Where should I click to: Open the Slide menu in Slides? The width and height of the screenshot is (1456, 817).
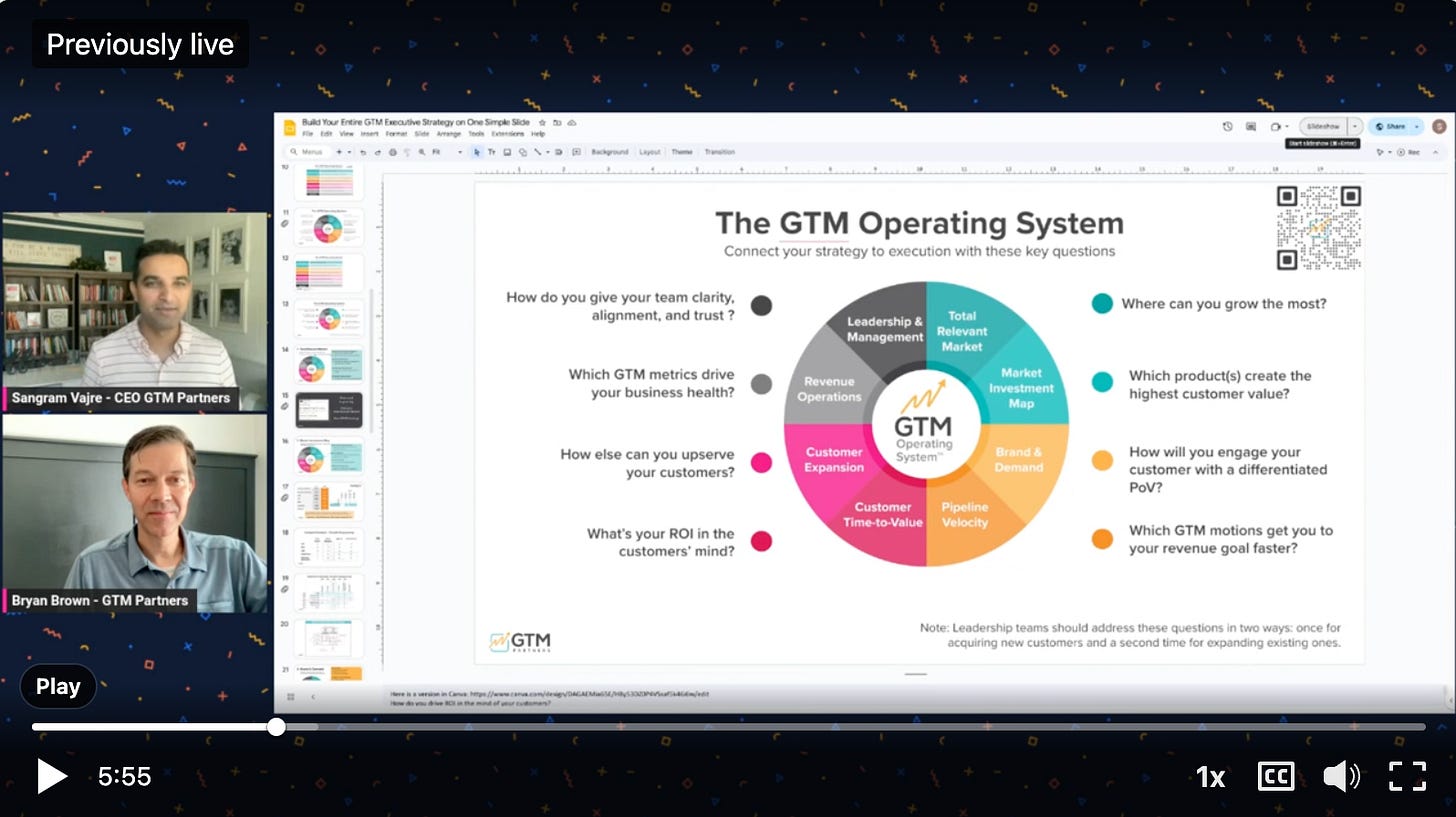(x=422, y=134)
